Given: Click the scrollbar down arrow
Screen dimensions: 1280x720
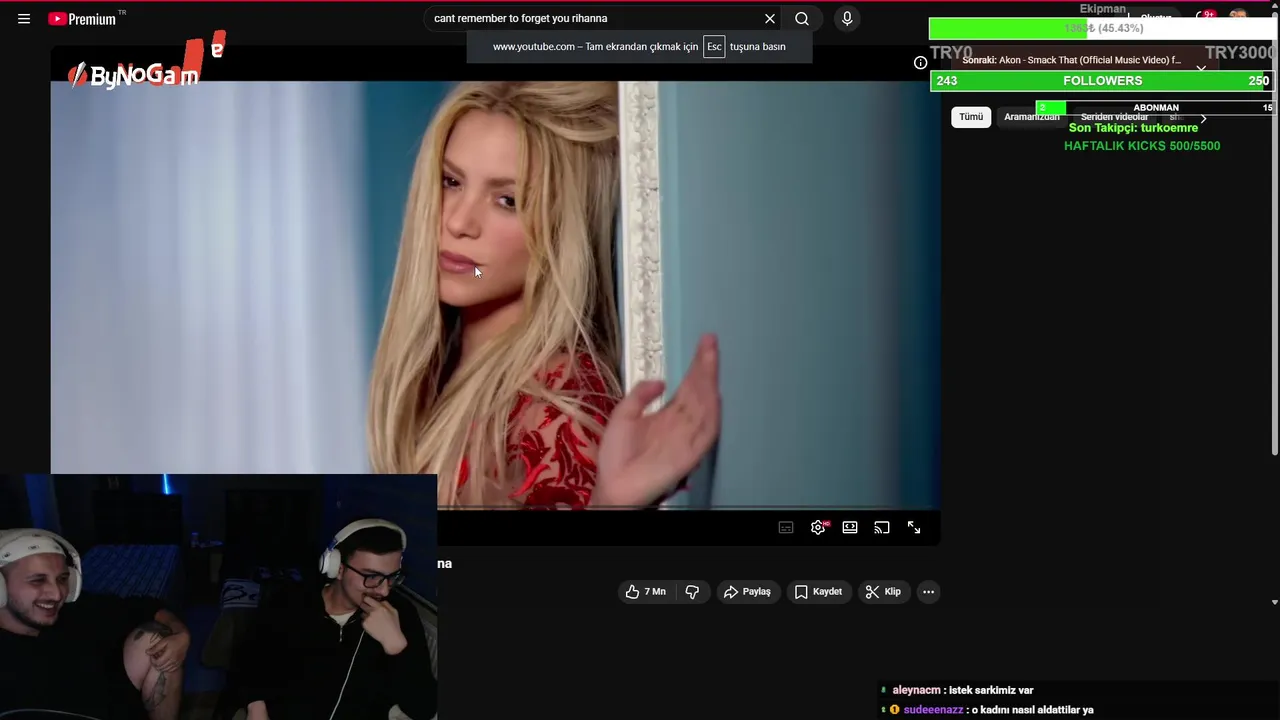Looking at the screenshot, I should coord(1275,602).
